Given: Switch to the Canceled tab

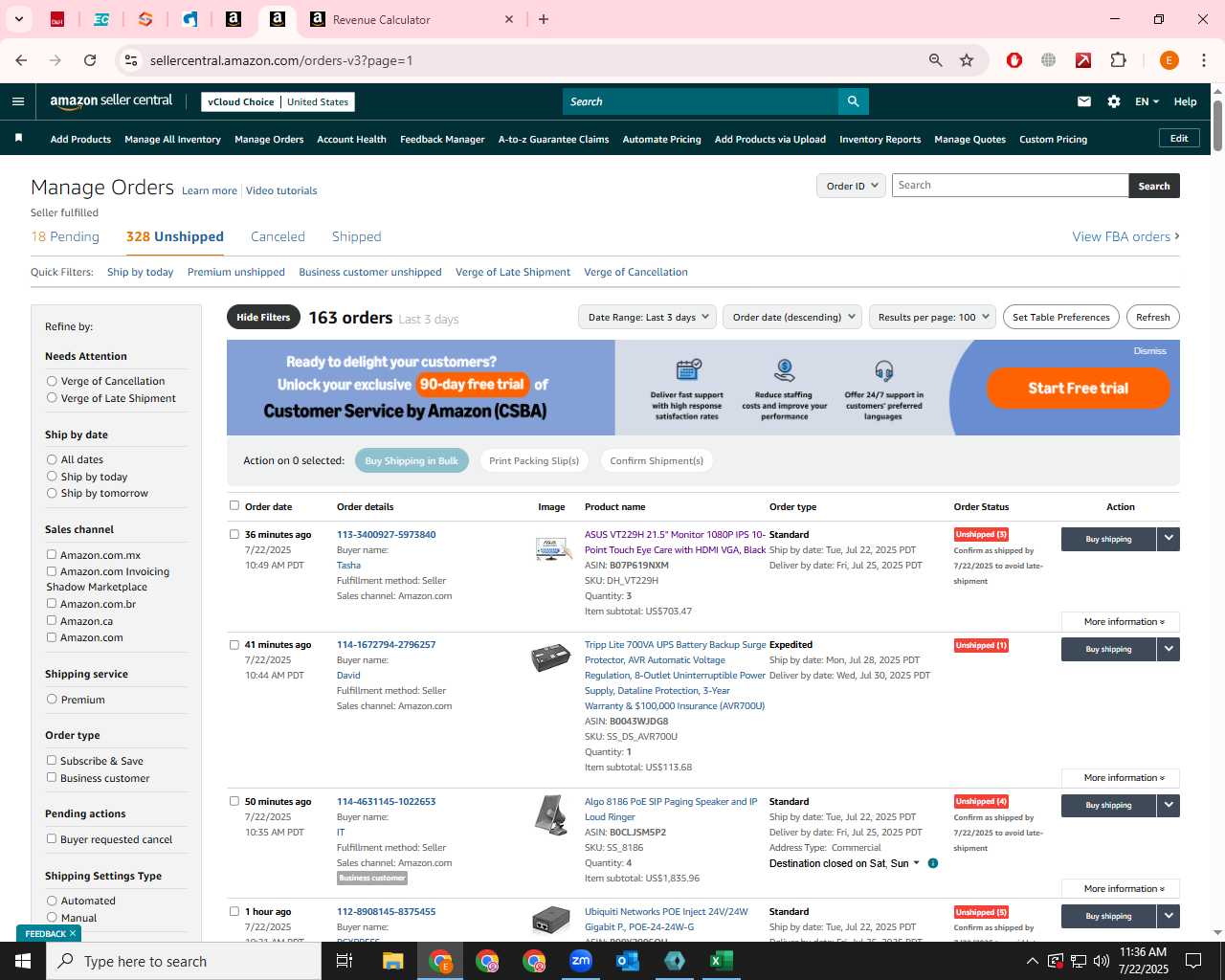Looking at the screenshot, I should click(278, 236).
